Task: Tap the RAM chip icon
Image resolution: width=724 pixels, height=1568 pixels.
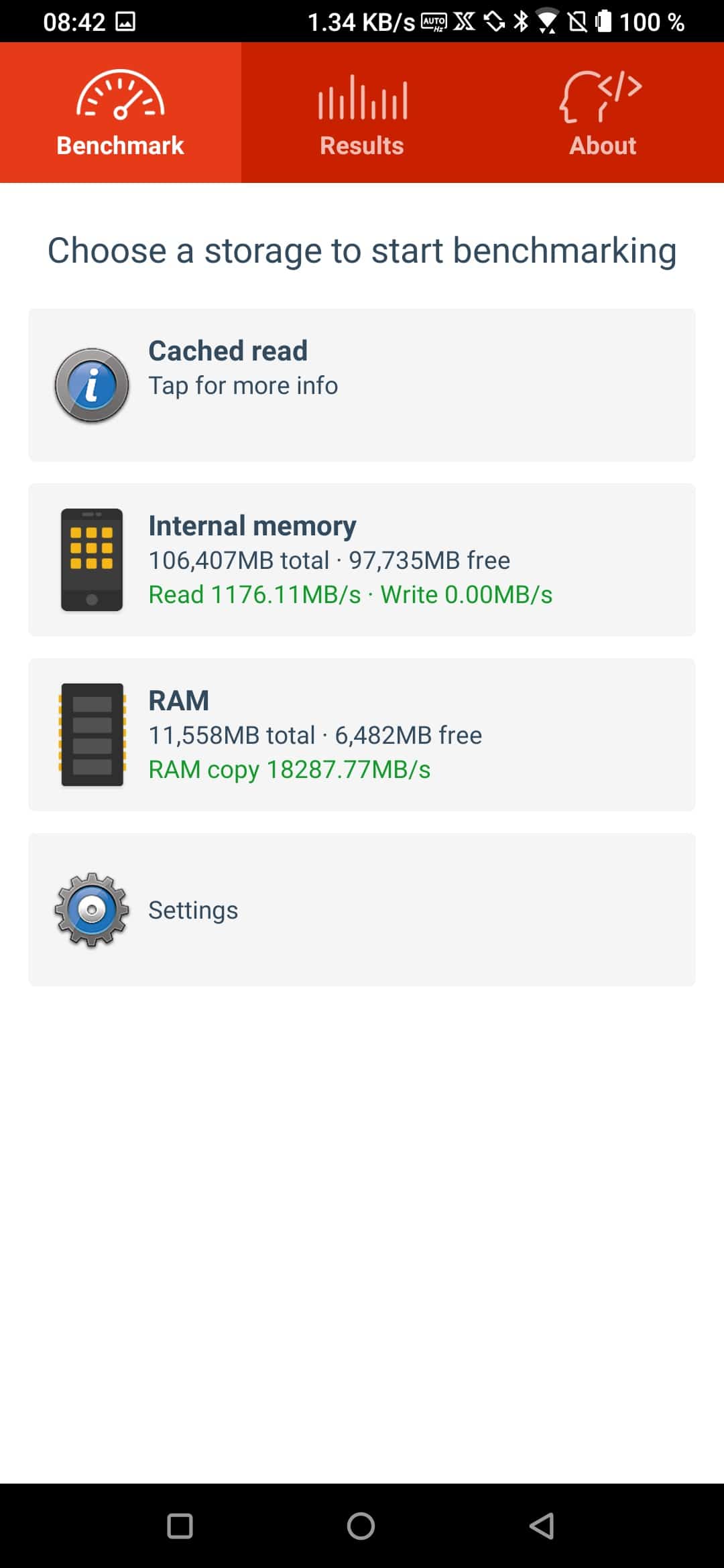Action: (x=92, y=734)
